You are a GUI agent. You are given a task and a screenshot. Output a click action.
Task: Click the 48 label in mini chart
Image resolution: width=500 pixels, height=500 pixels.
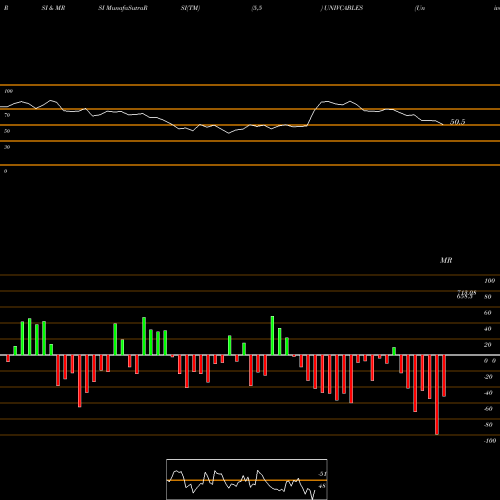tap(322, 486)
